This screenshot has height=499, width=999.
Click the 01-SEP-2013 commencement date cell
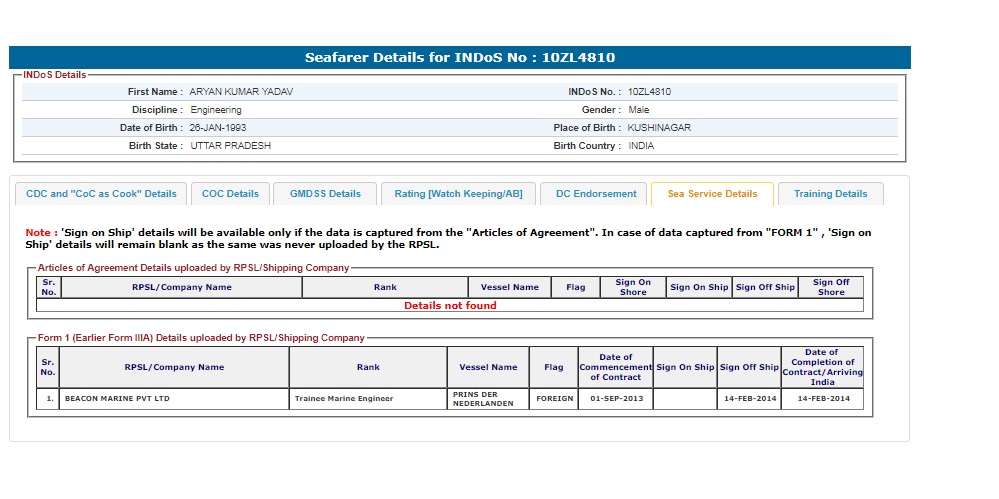615,399
